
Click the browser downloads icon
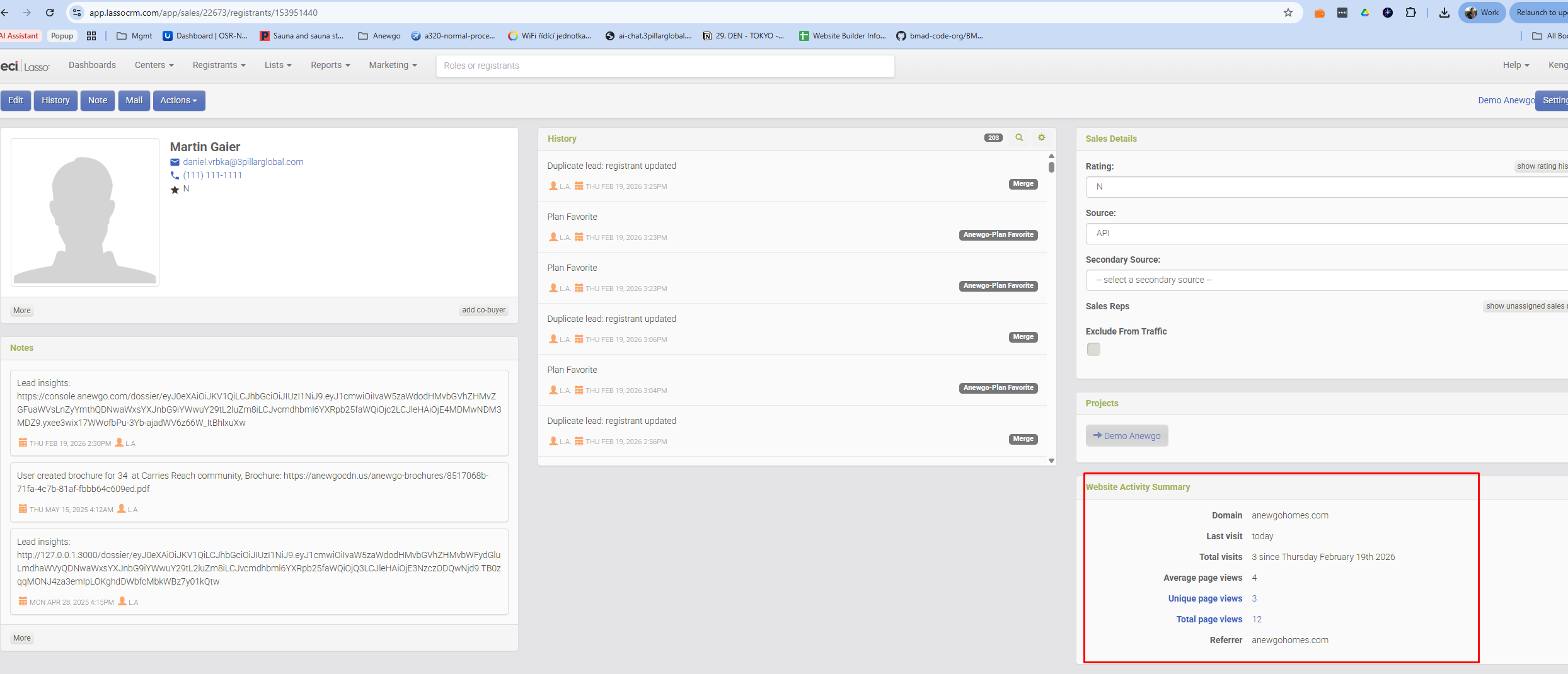click(x=1444, y=13)
